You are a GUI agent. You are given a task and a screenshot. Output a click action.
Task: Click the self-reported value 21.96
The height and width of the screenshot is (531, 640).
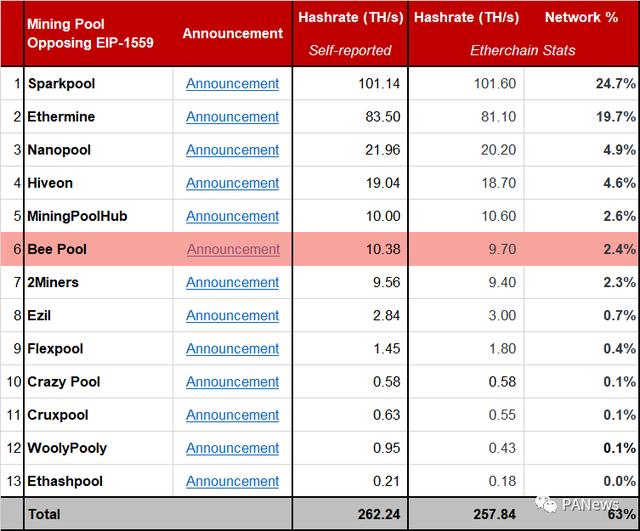(383, 150)
